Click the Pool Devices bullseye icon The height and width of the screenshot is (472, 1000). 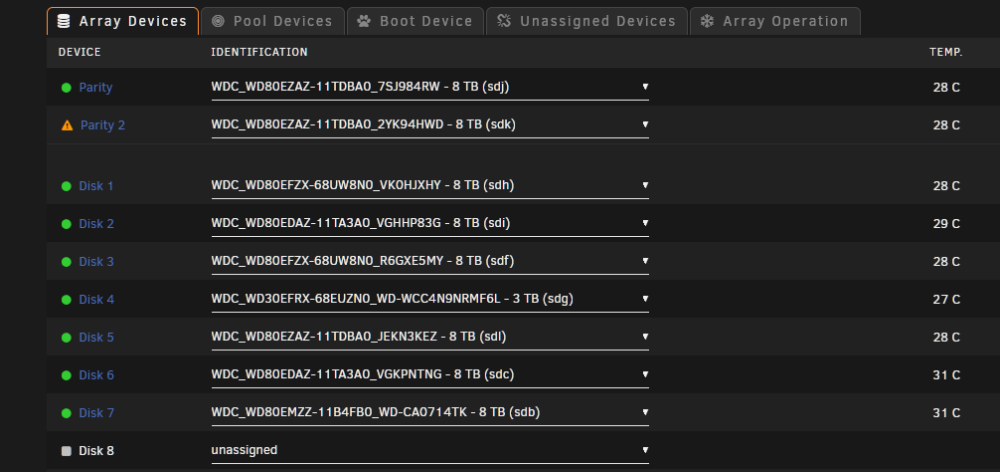coord(218,21)
